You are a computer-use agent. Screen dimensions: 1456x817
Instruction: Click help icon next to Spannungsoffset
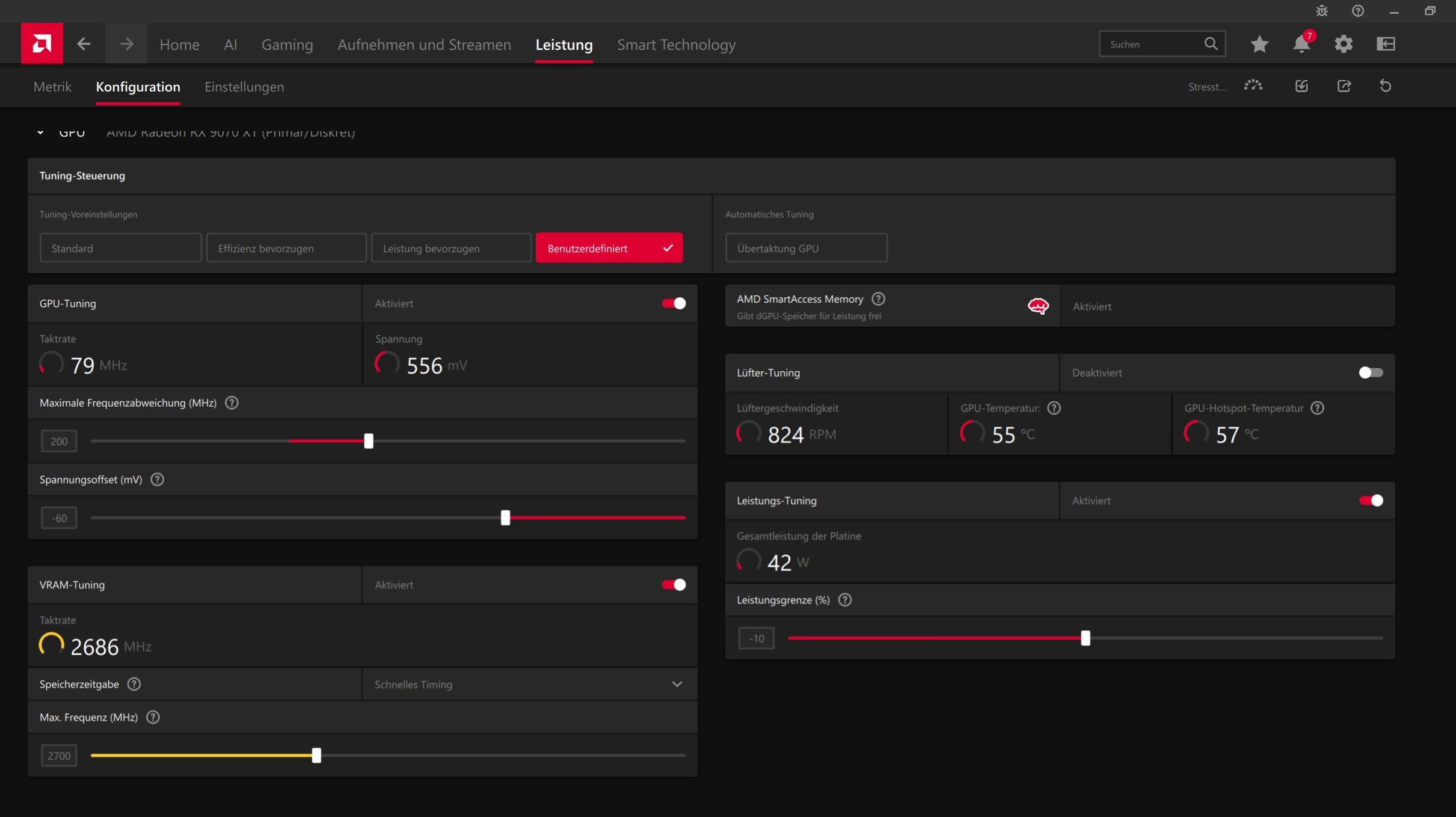(157, 479)
